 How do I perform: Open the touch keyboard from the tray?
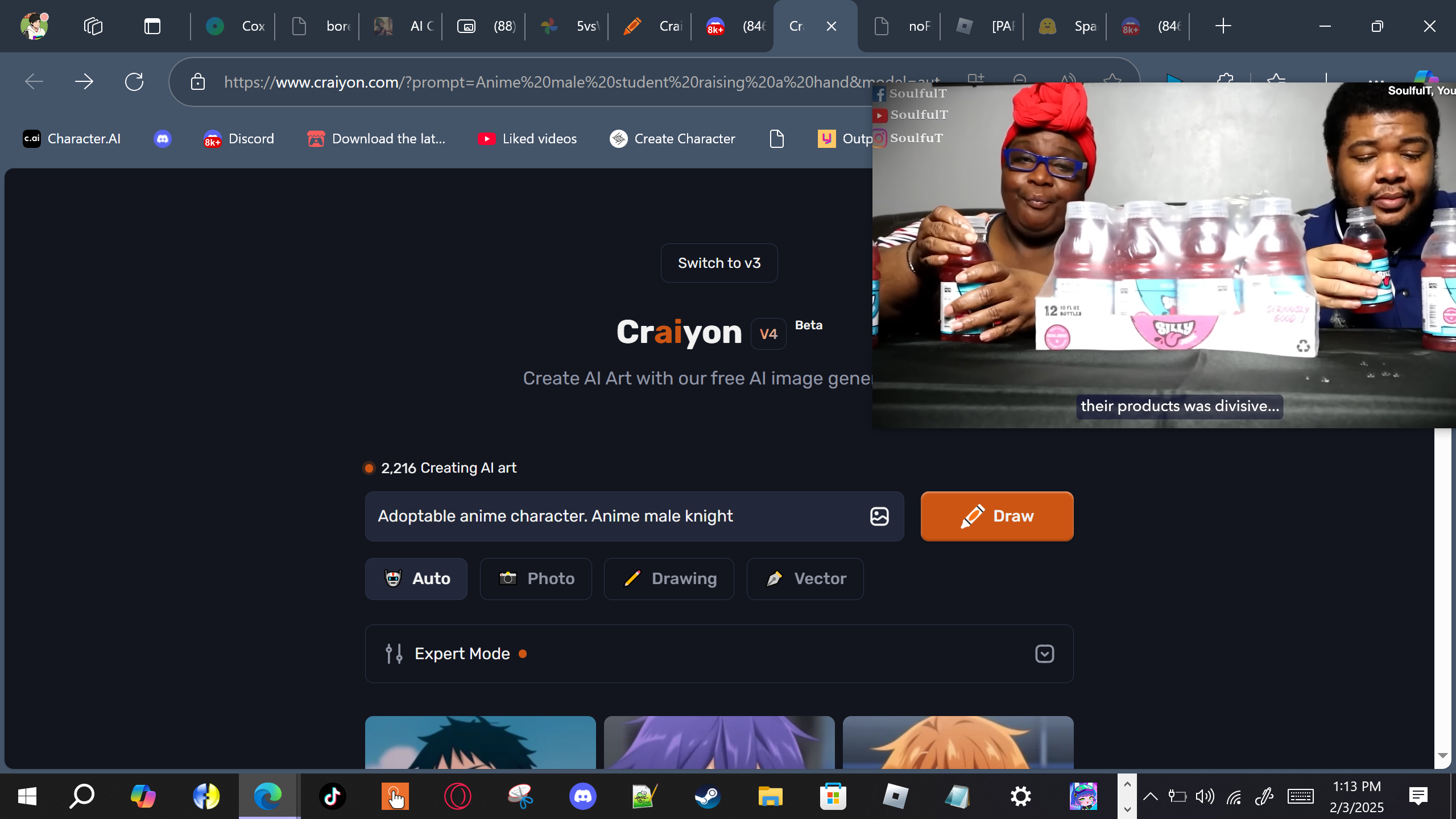pyautogui.click(x=1301, y=796)
